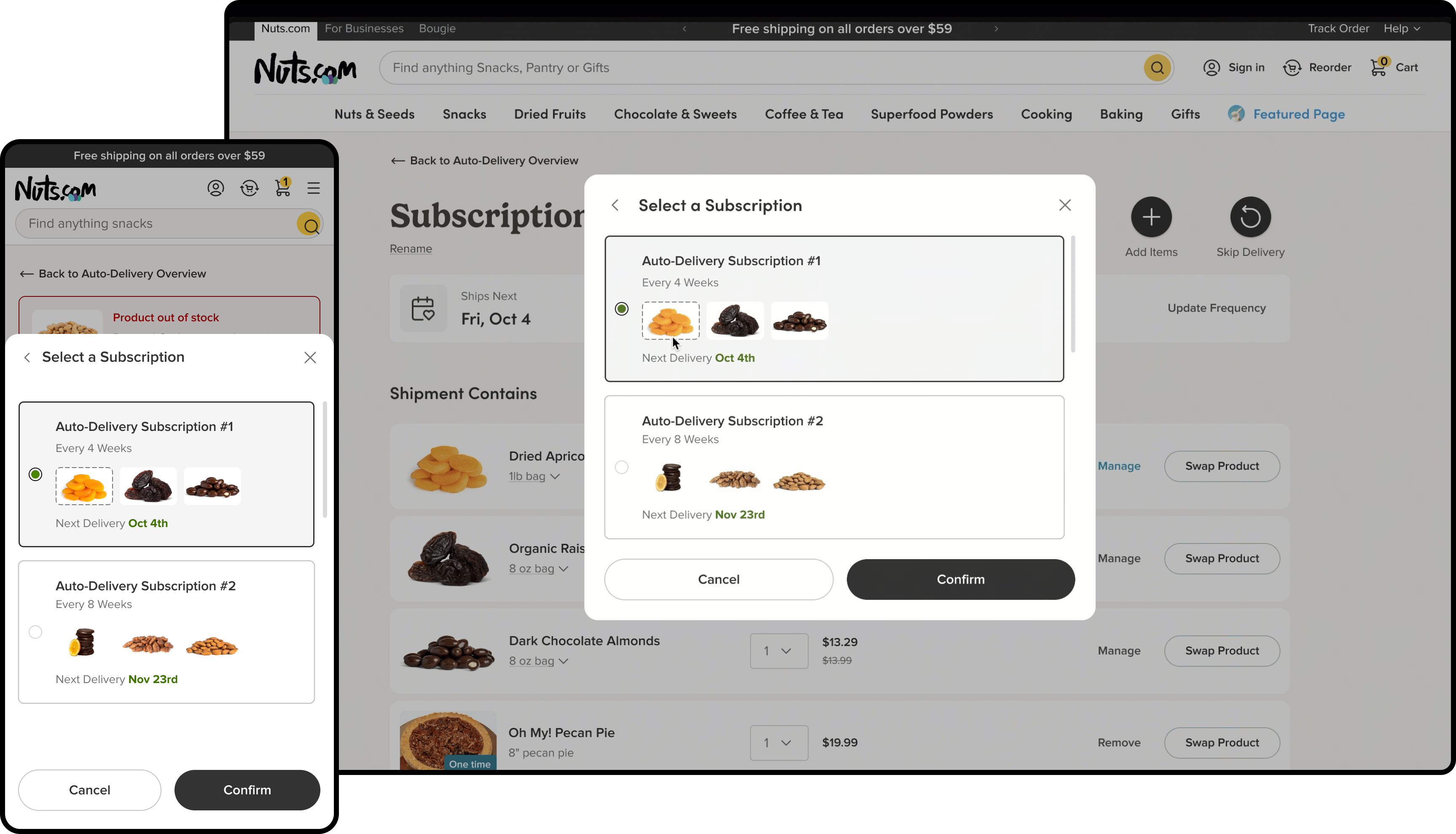Open the Chocolate & Sweets menu

click(x=675, y=114)
